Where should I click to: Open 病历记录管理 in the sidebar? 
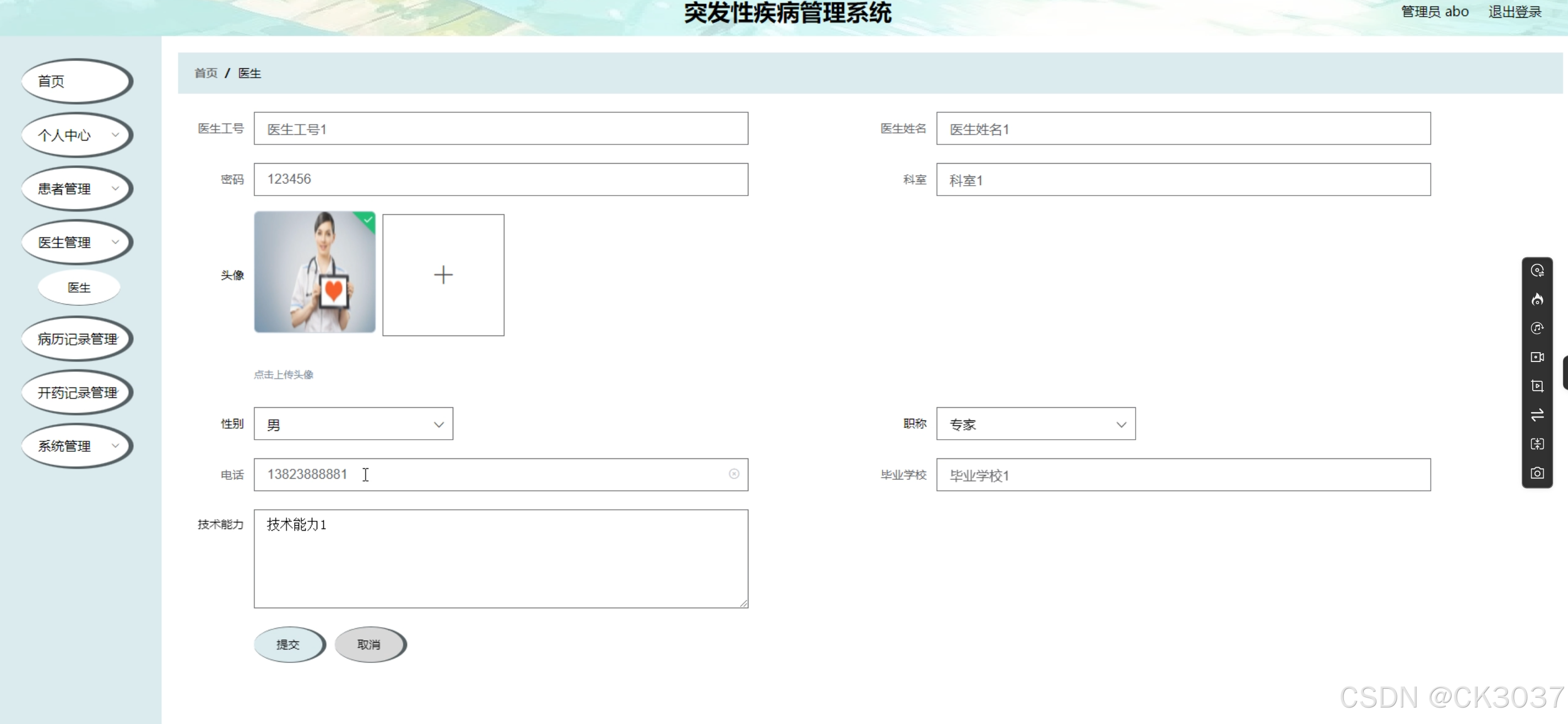77,339
